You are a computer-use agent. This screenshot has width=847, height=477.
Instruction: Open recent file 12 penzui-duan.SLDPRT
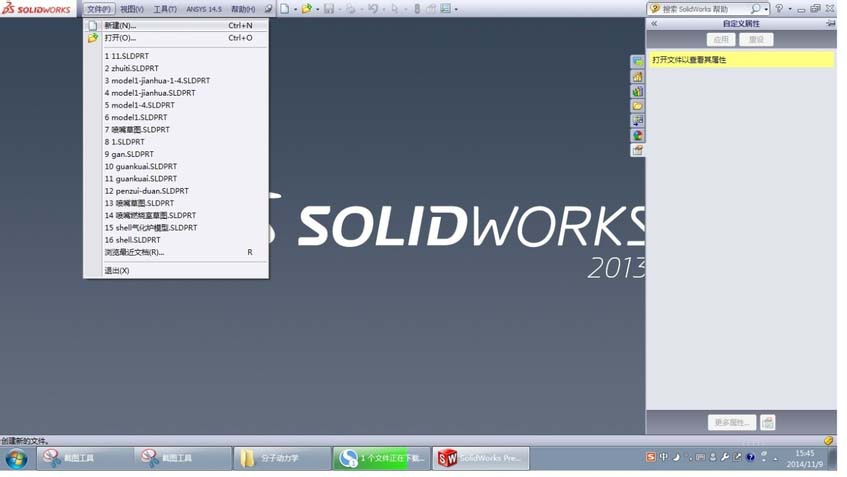(176, 191)
